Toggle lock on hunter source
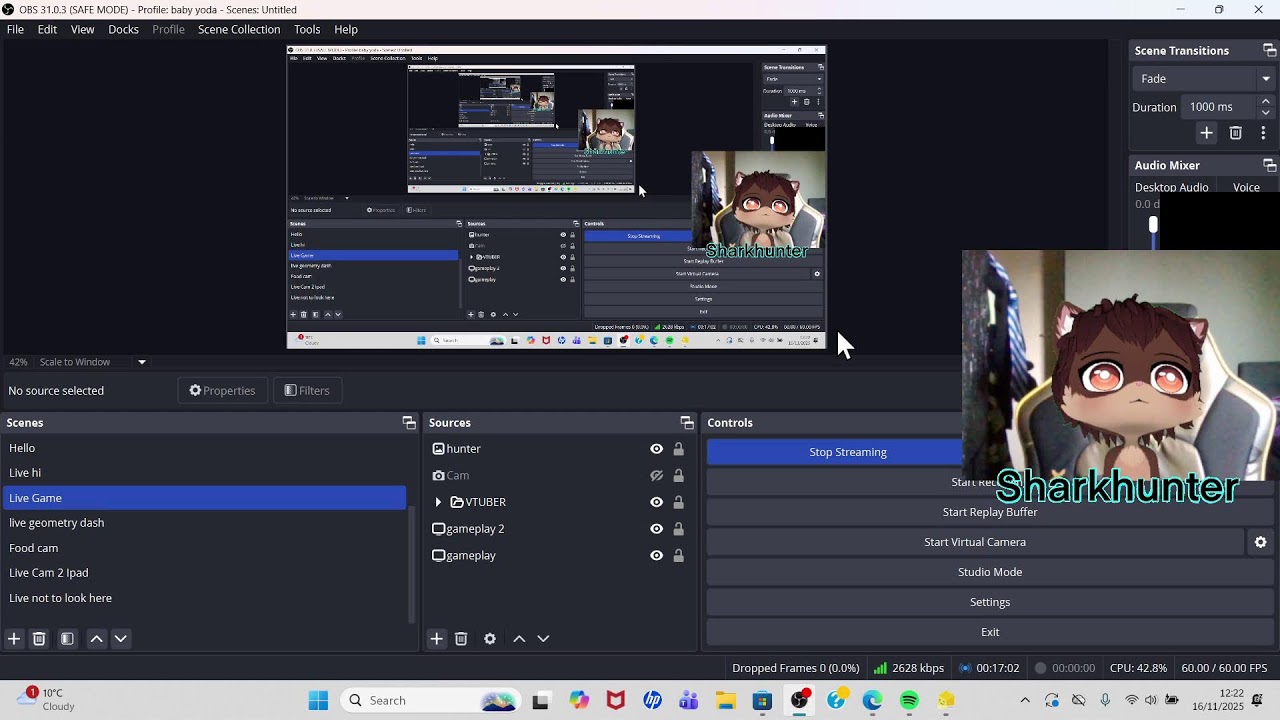This screenshot has height=720, width=1280. click(x=678, y=449)
